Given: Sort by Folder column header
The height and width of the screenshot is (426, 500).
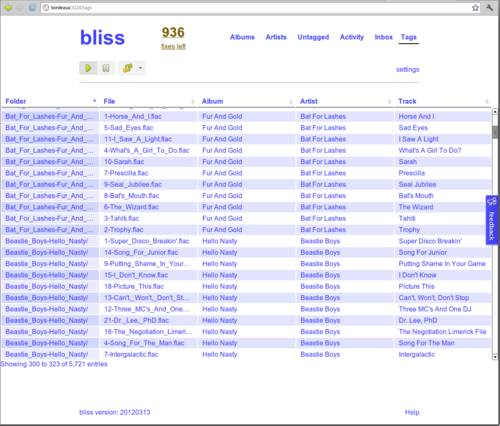Looking at the screenshot, I should coord(50,101).
